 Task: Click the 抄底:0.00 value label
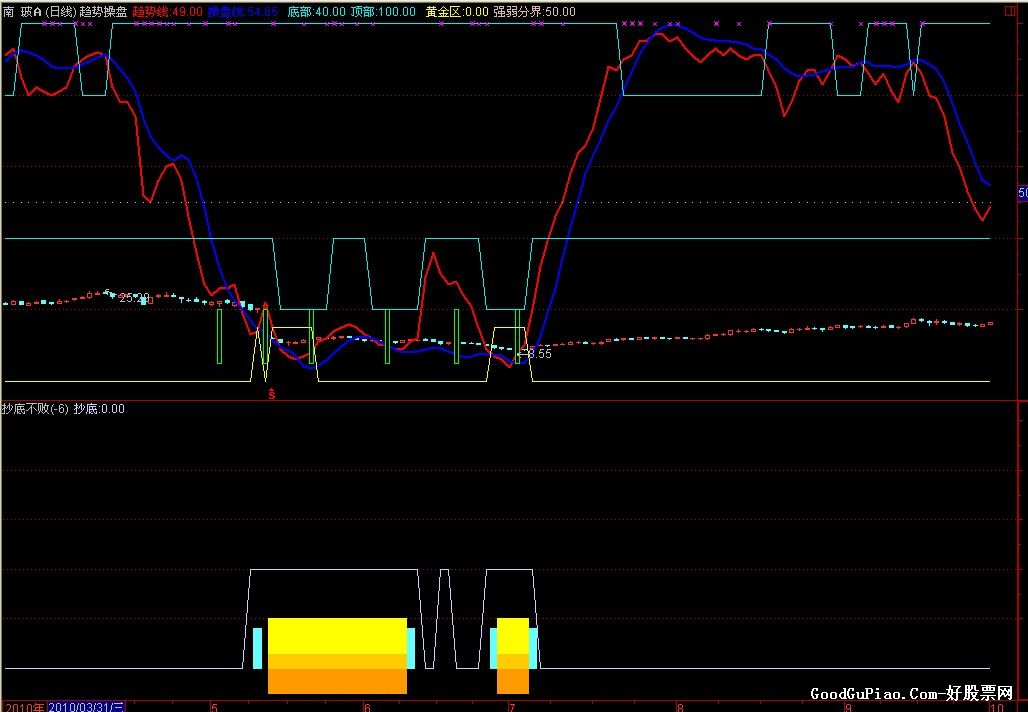99,408
